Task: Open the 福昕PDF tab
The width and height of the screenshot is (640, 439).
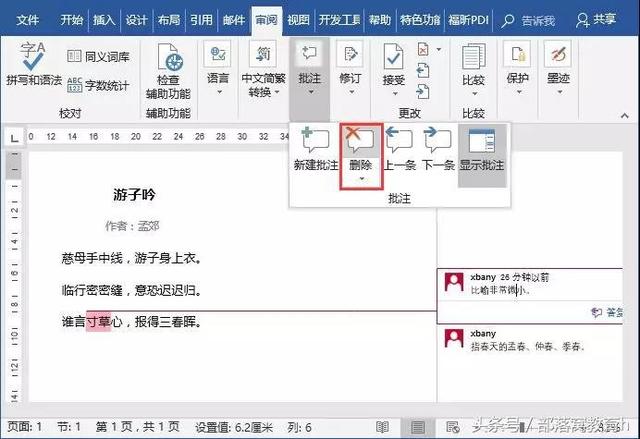Action: pyautogui.click(x=468, y=19)
